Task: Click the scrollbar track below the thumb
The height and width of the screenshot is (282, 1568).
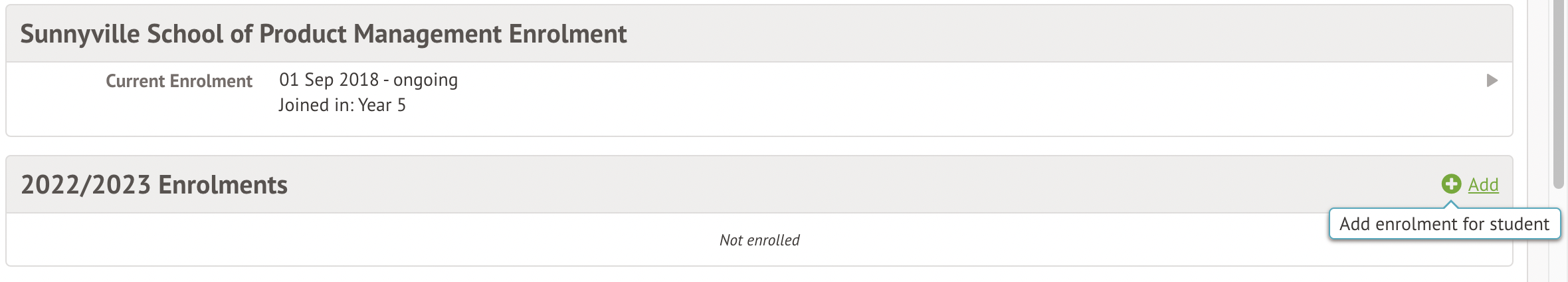Action: tap(1559, 236)
